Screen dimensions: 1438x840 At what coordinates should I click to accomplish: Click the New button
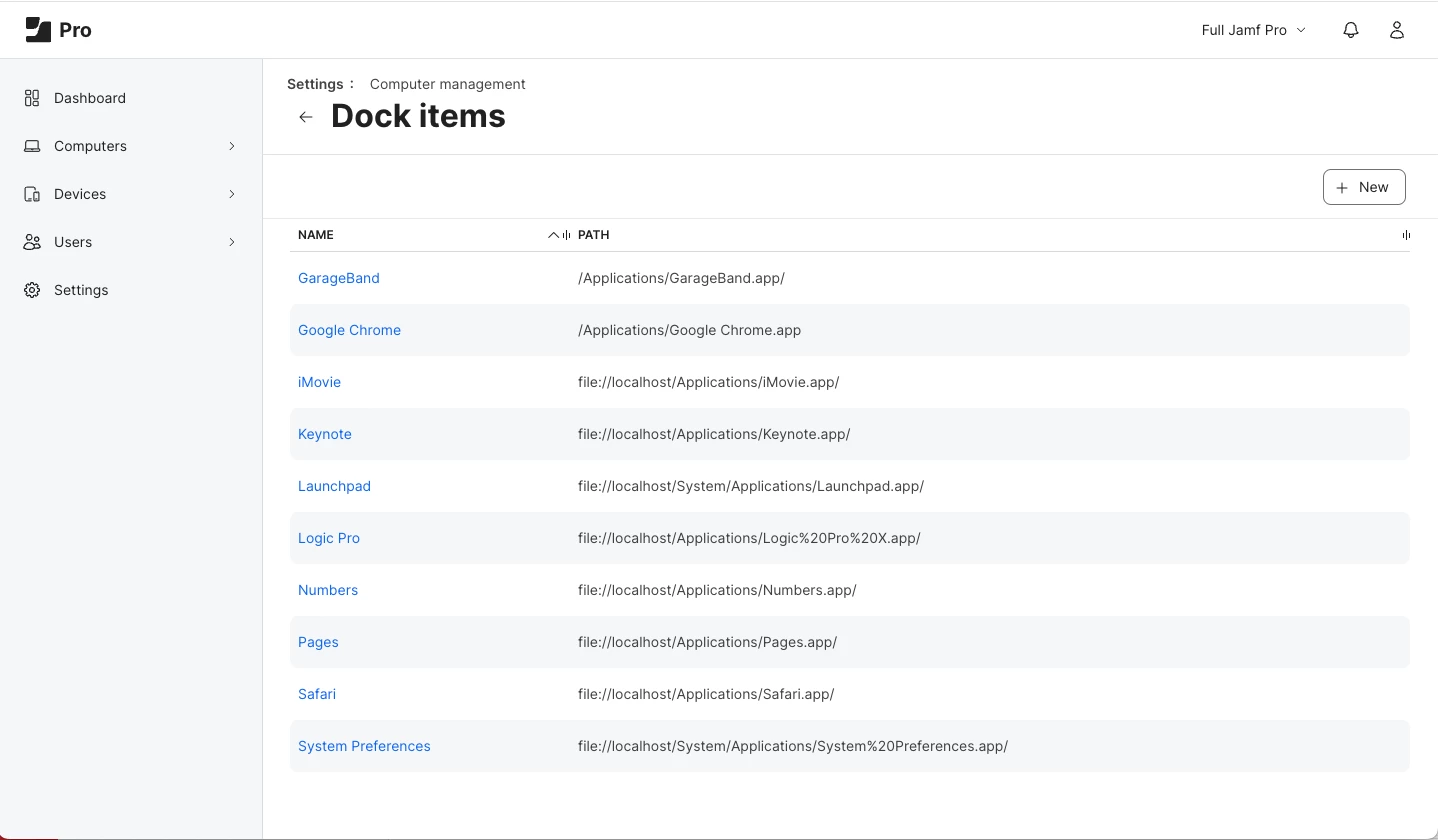(x=1364, y=187)
